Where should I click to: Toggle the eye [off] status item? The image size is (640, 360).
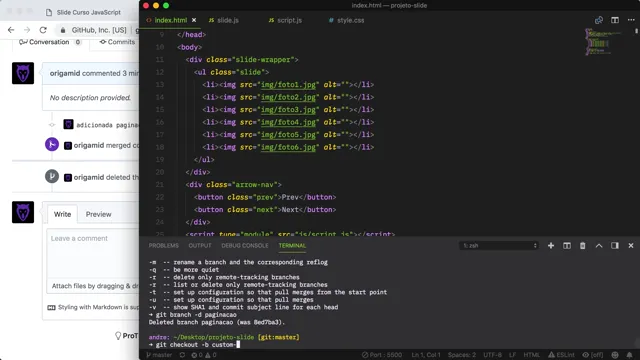click(x=594, y=355)
